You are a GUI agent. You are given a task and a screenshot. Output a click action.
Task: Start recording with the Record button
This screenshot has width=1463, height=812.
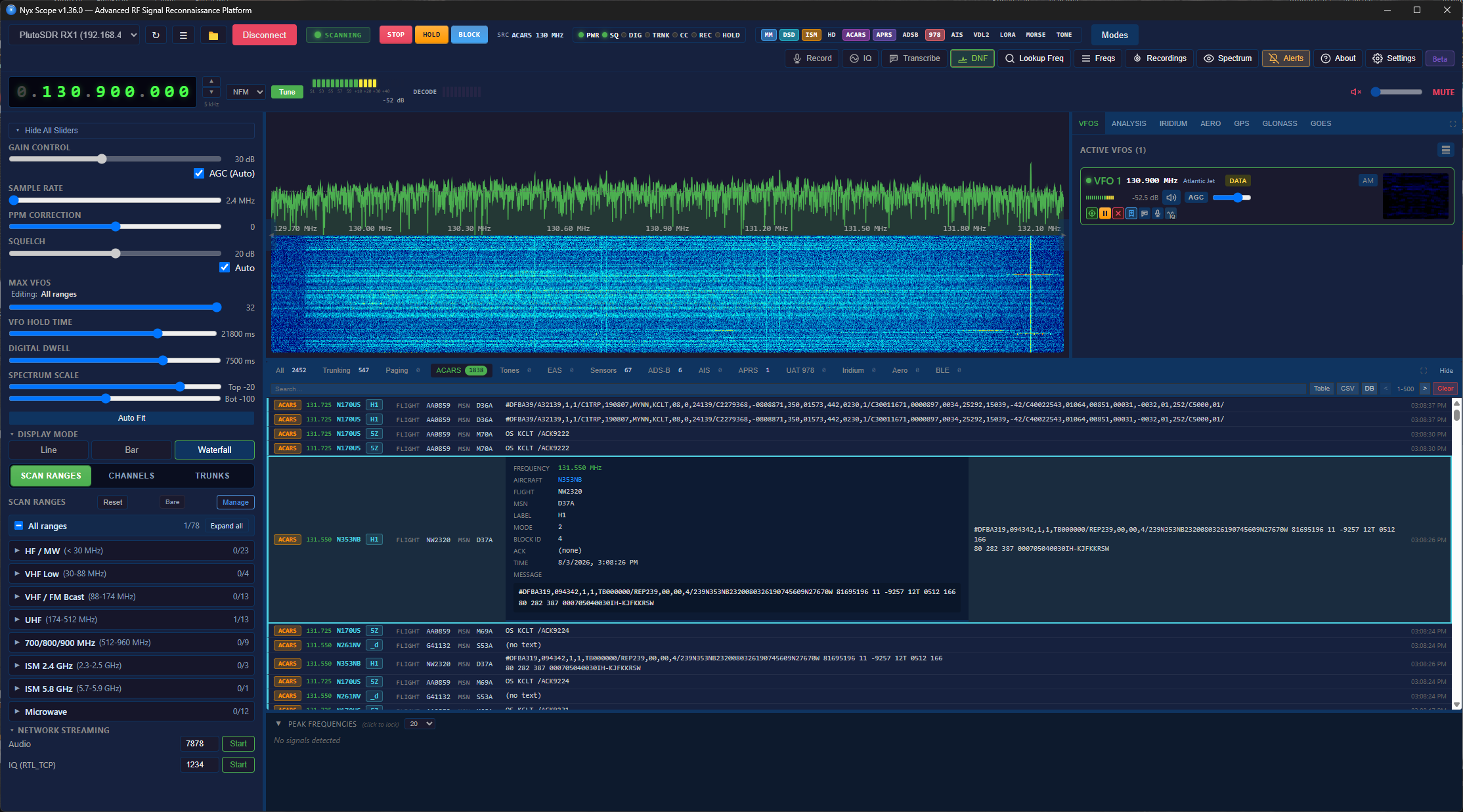tap(812, 58)
